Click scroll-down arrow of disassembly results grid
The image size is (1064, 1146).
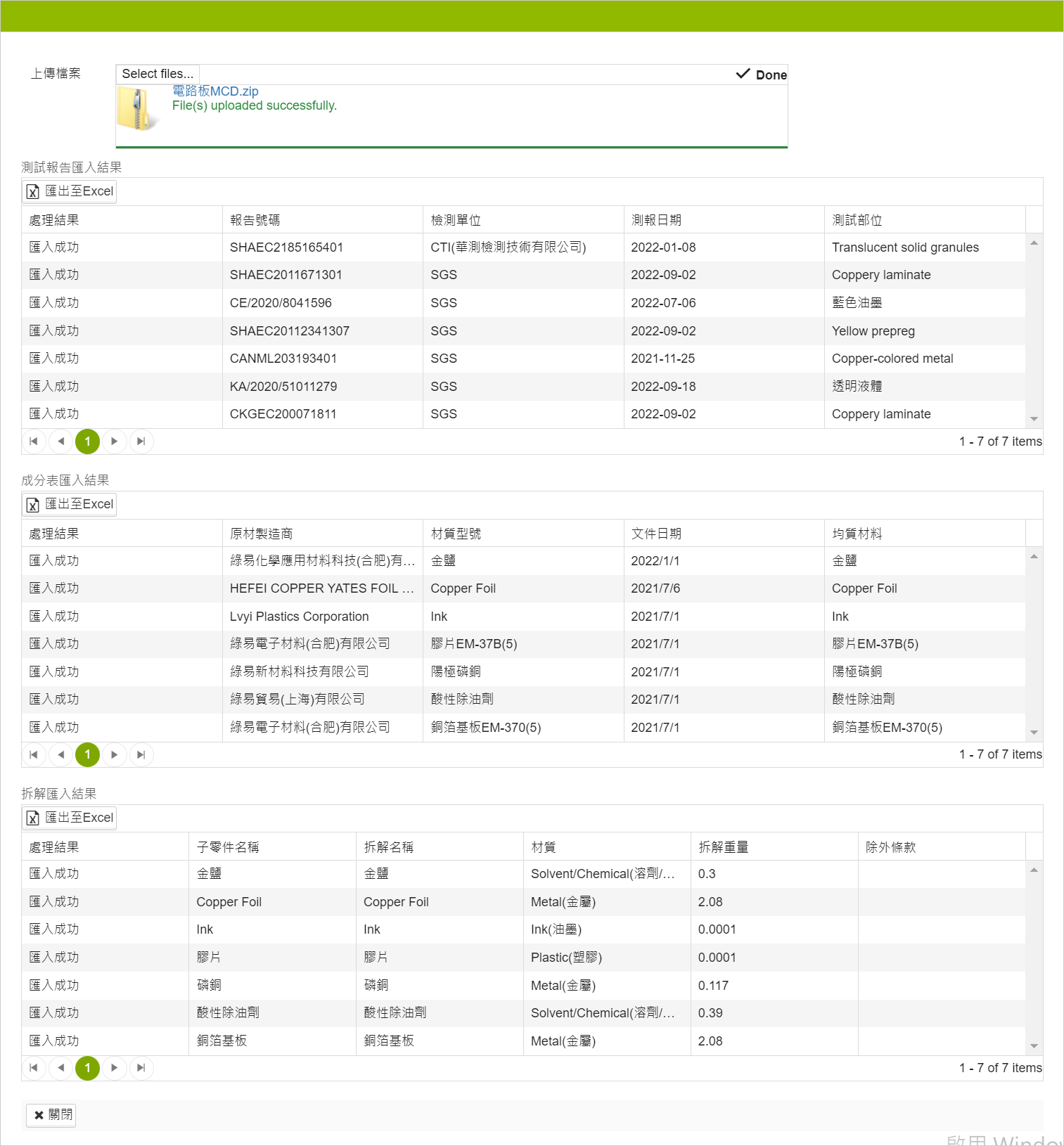point(1034,1046)
